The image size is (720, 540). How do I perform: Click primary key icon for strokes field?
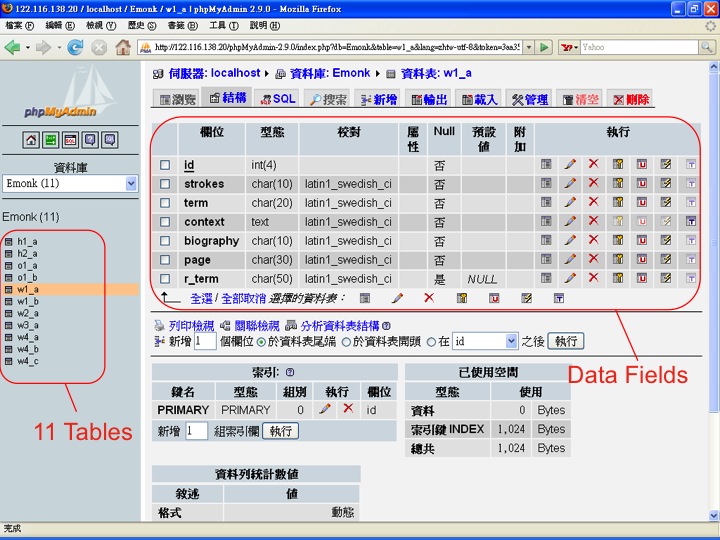(618, 183)
